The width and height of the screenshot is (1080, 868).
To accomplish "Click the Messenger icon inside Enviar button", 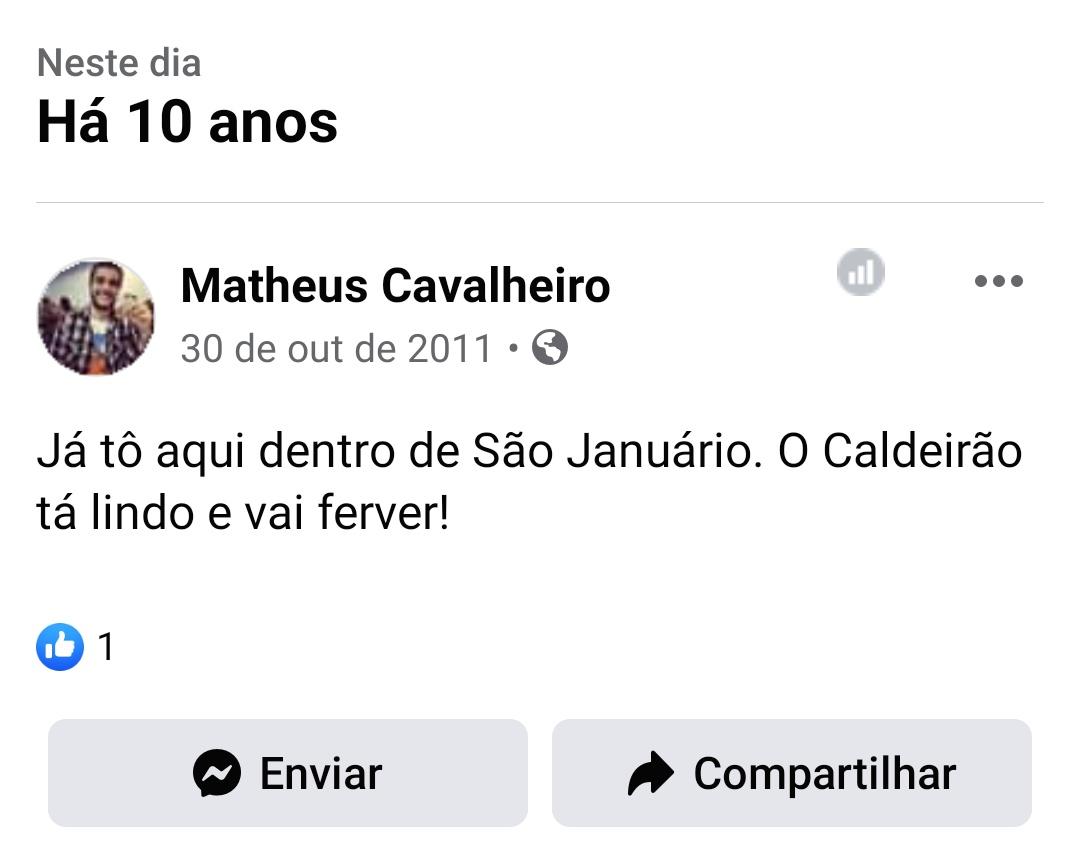I will (x=217, y=773).
